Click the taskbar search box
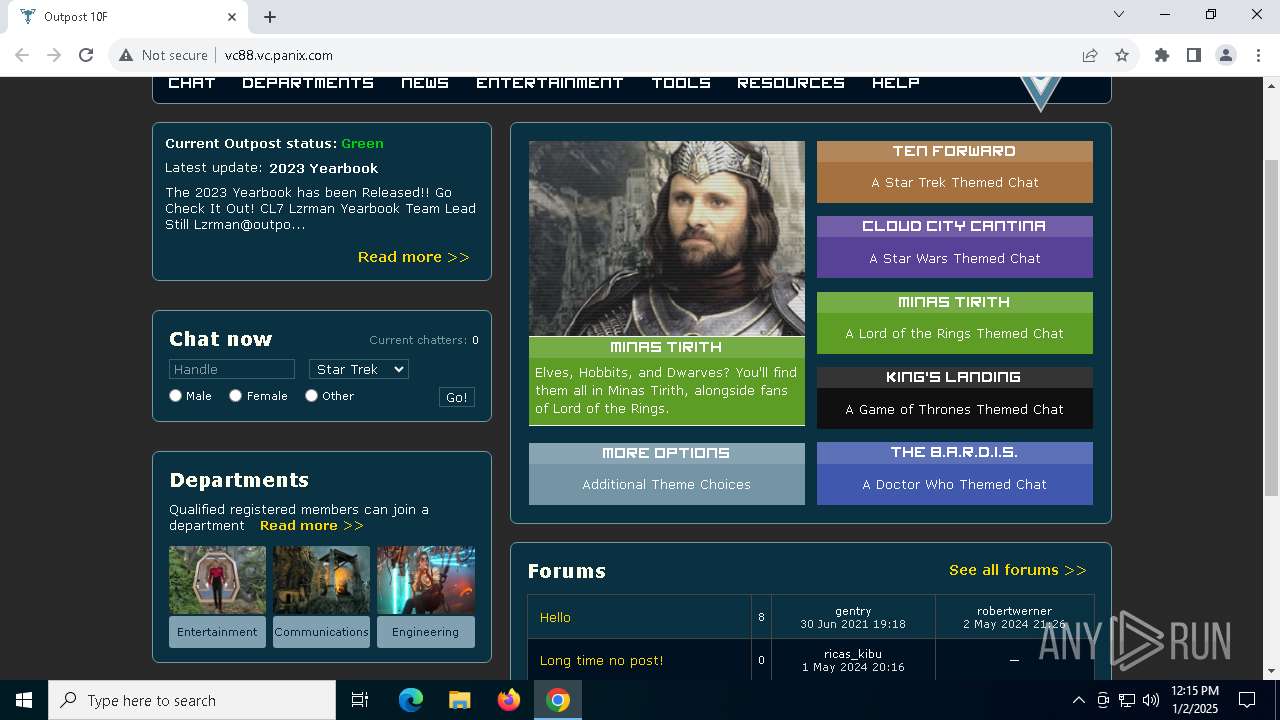 point(192,700)
